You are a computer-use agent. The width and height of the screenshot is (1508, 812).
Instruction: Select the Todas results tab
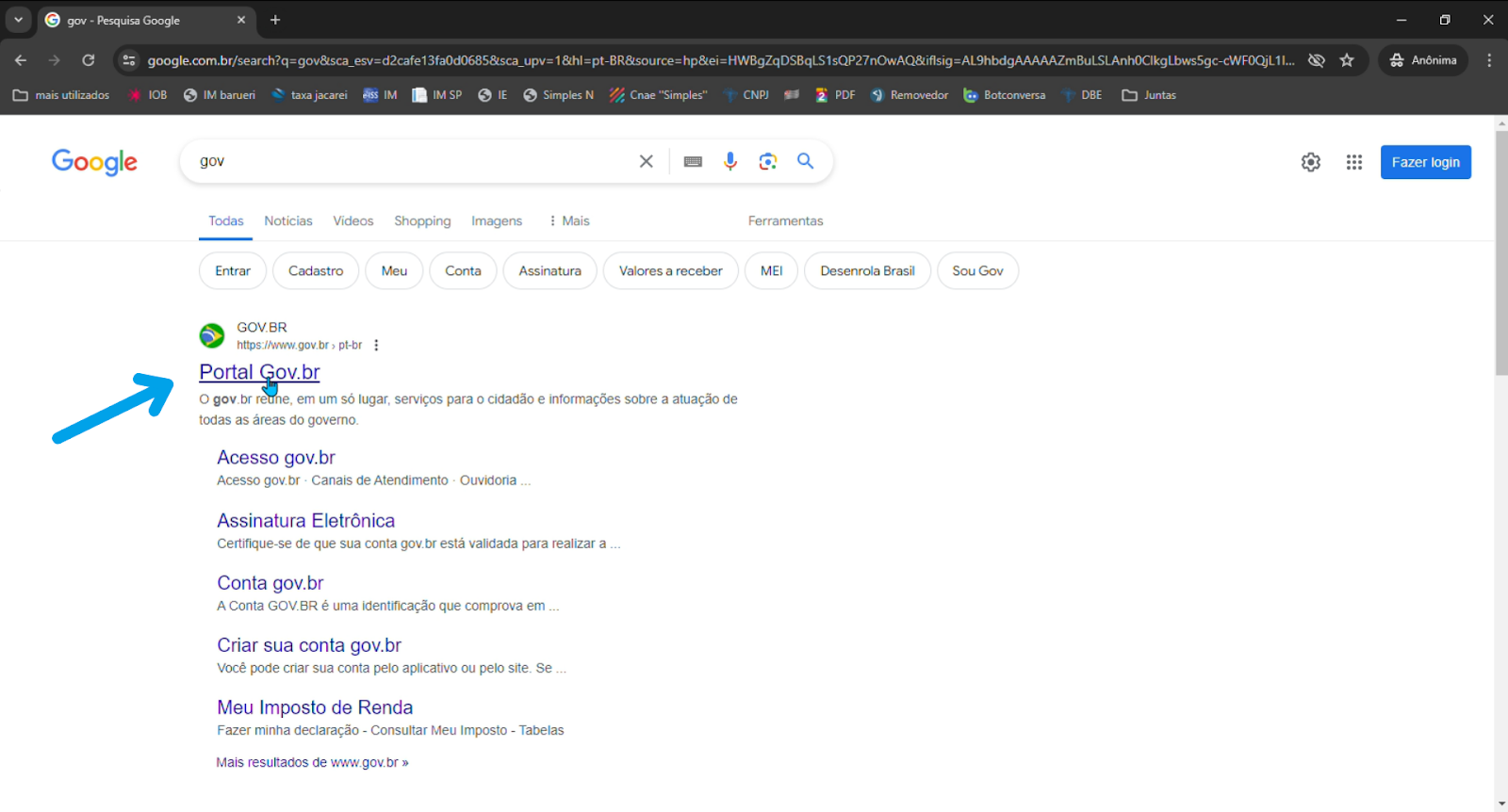click(226, 220)
